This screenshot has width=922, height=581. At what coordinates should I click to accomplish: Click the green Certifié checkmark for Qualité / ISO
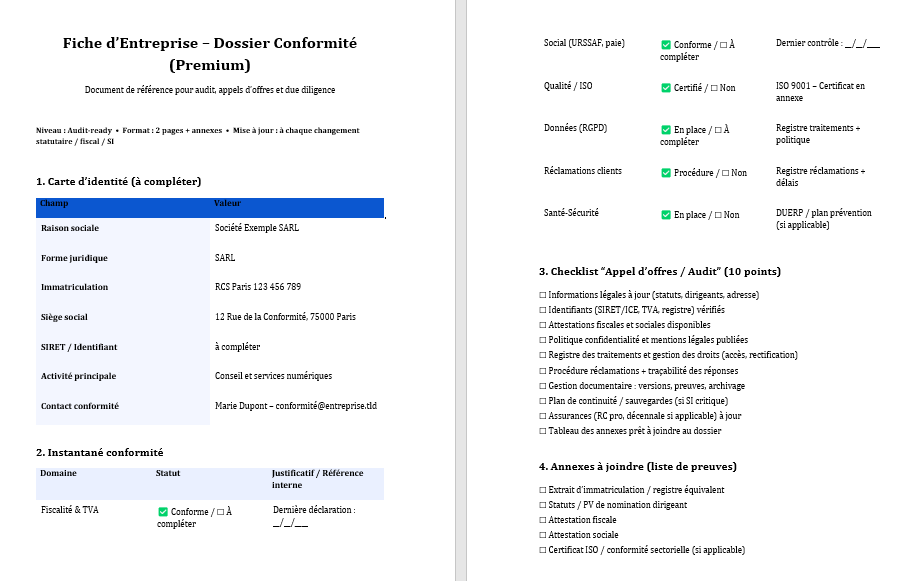666,88
